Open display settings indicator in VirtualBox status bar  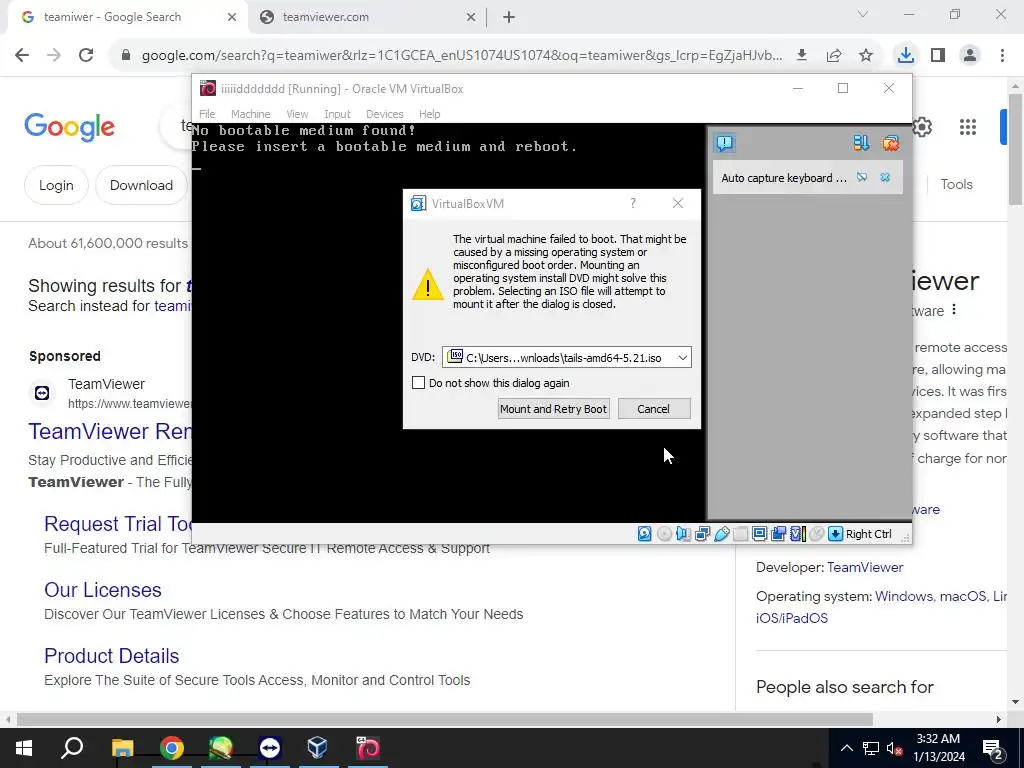[x=760, y=534]
